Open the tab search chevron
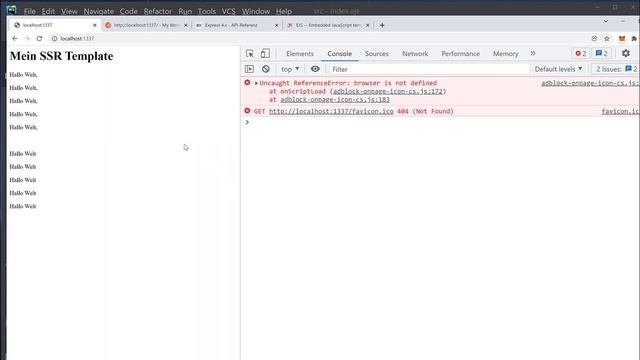 click(606, 21)
